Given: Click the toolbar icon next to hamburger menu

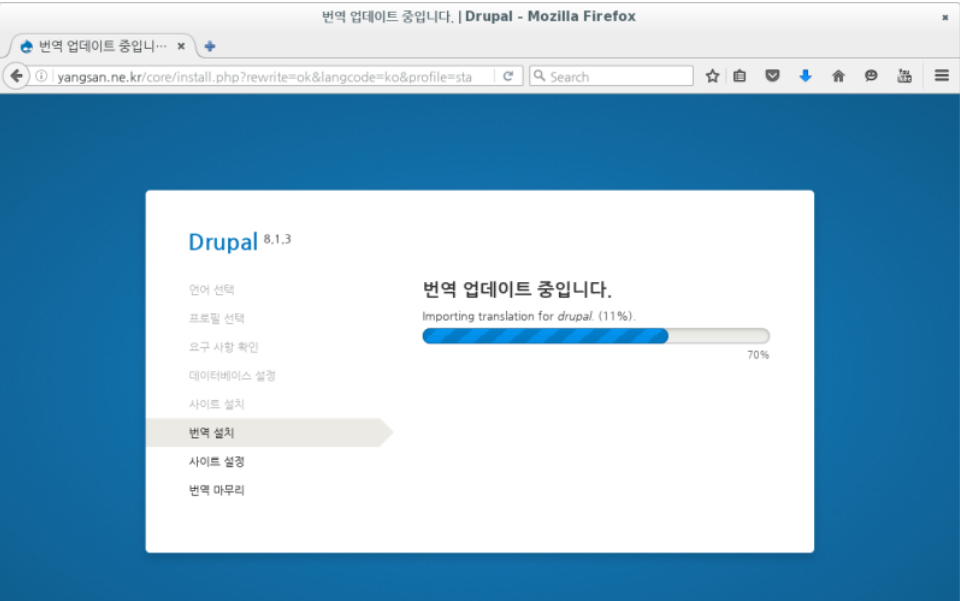Looking at the screenshot, I should point(904,76).
